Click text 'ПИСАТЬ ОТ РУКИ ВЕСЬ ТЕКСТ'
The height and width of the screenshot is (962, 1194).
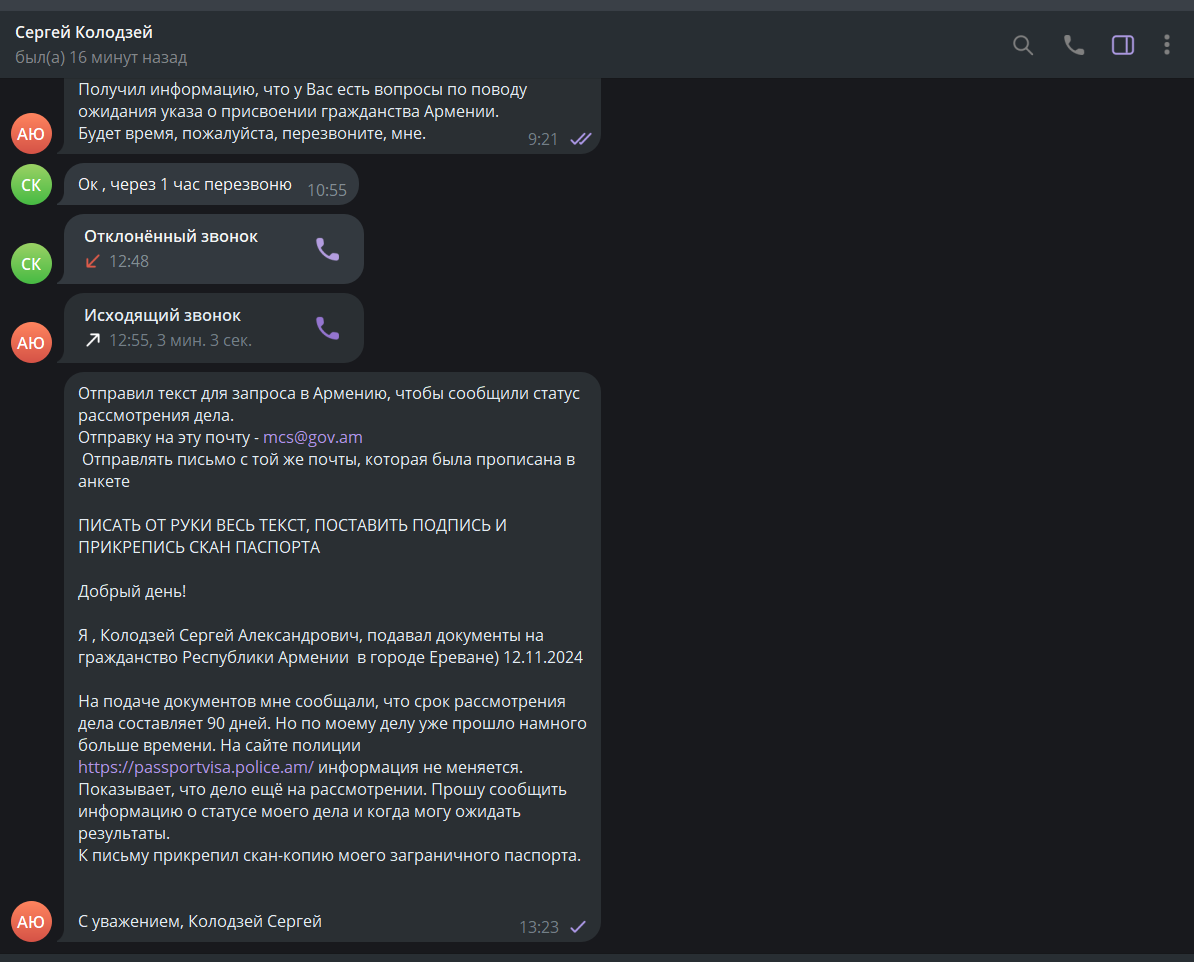pyautogui.click(x=192, y=525)
